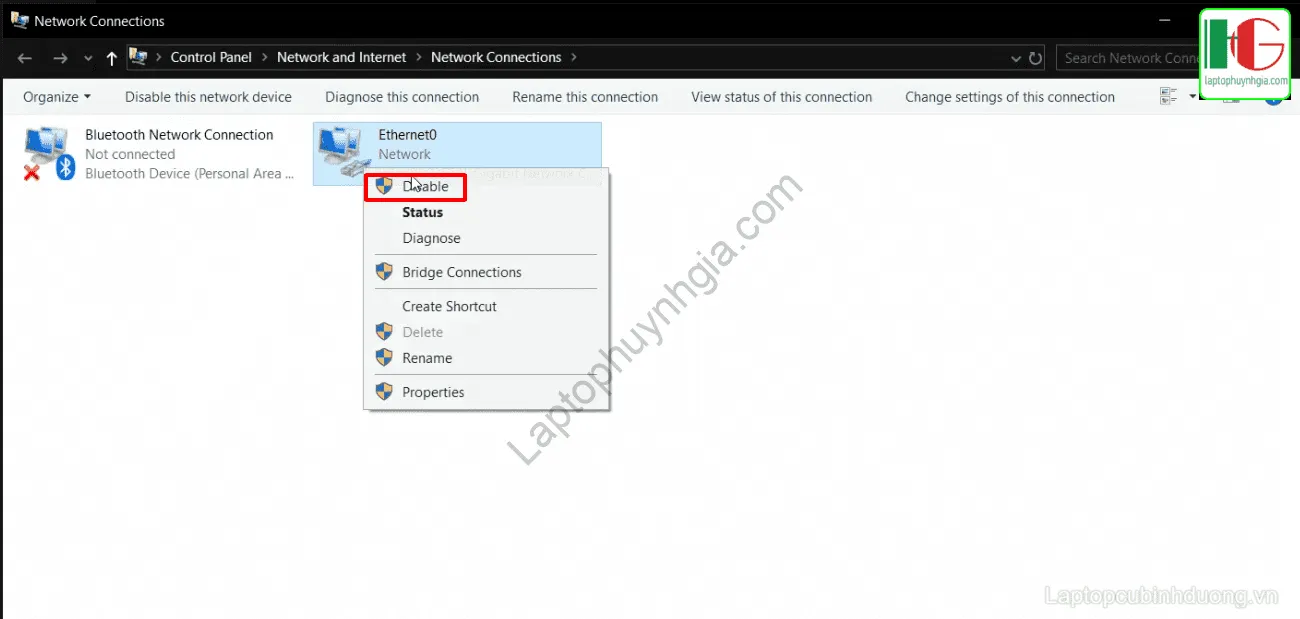This screenshot has width=1300, height=619.
Task: Click the refresh icon in address bar
Action: (x=1035, y=57)
